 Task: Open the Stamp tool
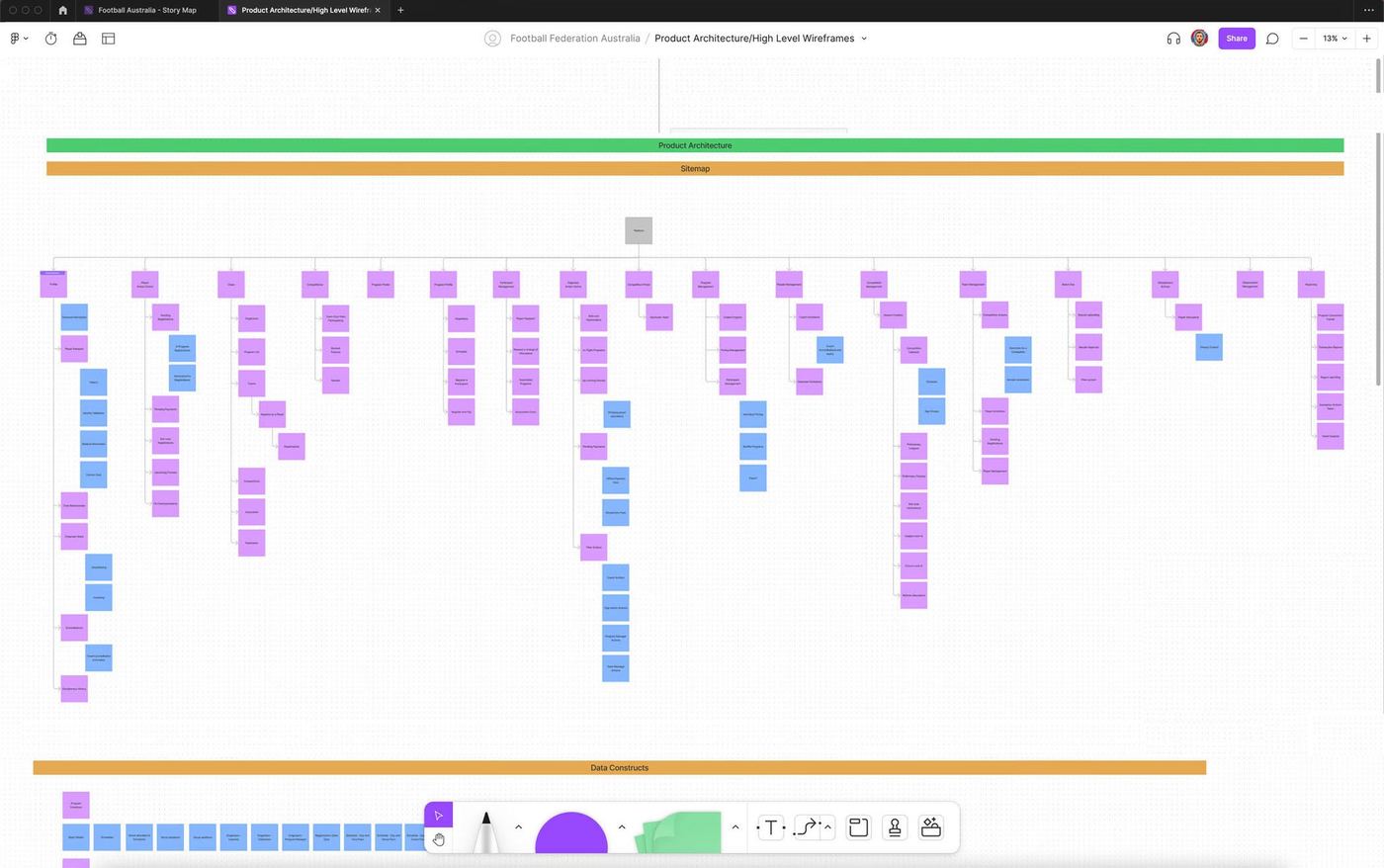pyautogui.click(x=895, y=827)
